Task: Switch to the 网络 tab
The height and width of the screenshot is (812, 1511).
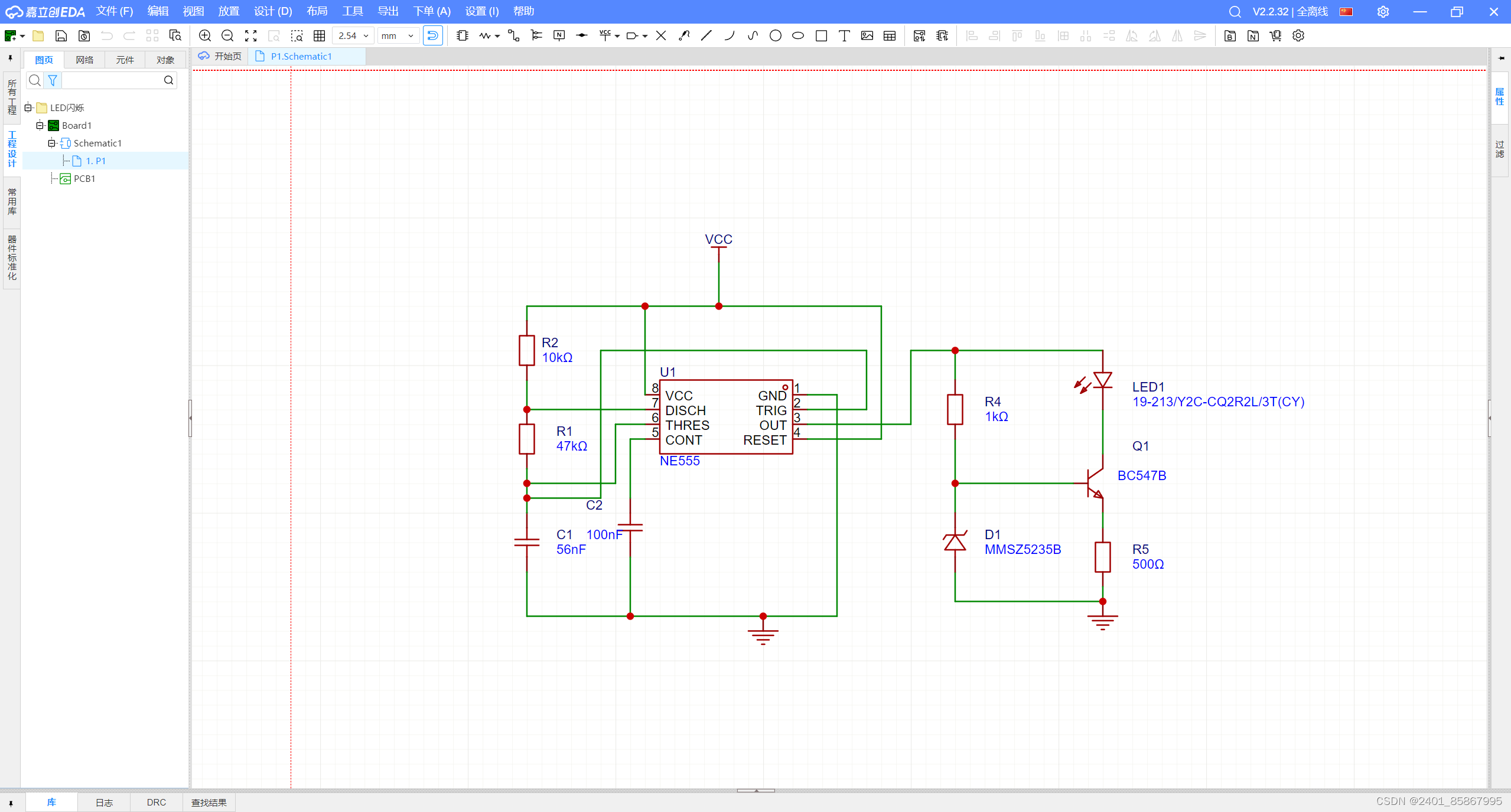Action: 84,60
